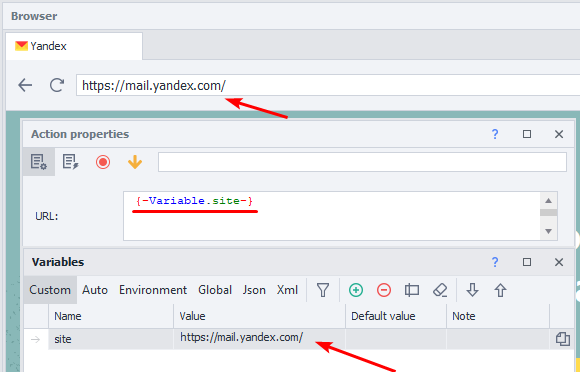
Task: Open the action settings icon tab
Action: [x=39, y=162]
